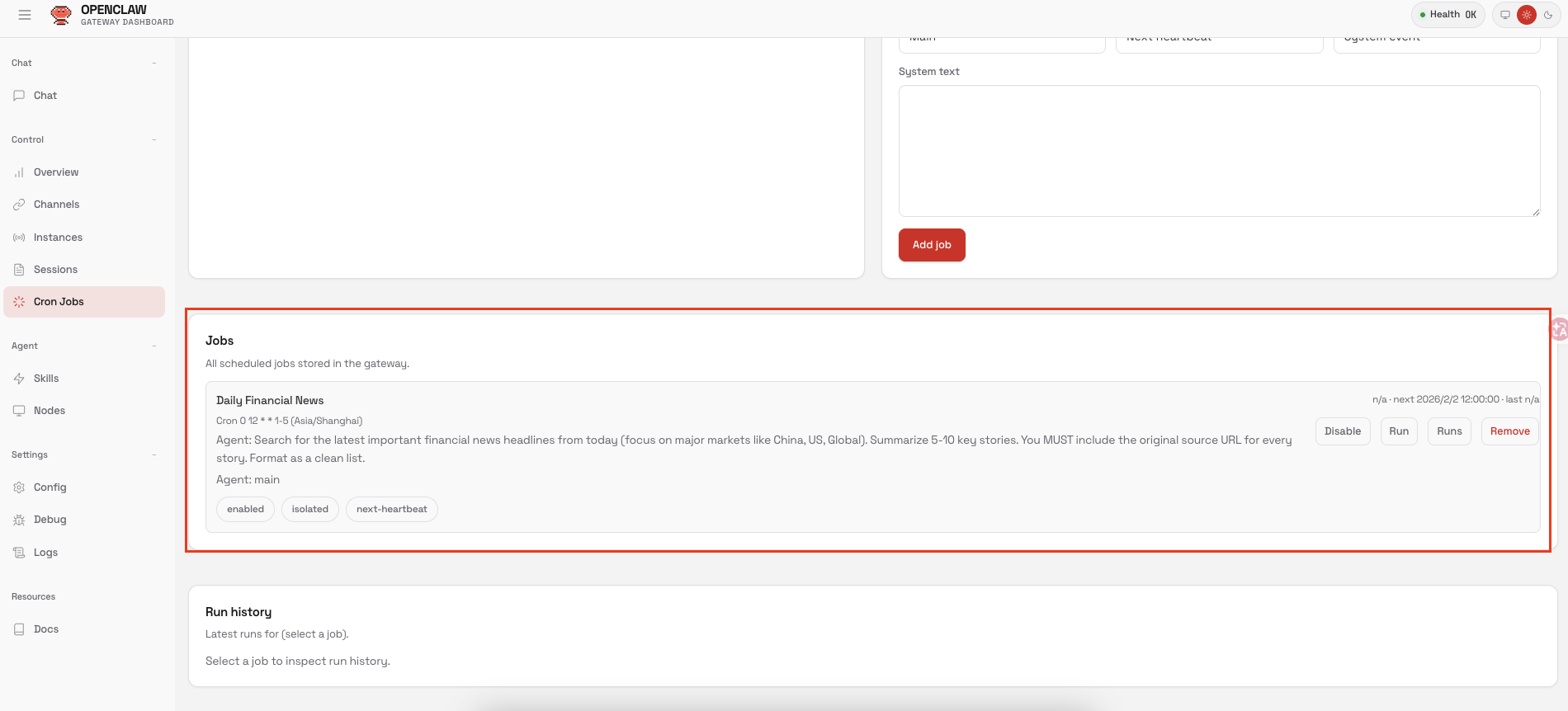Disable the Daily Financial News job
Screen dimensions: 1568x711
(x=1343, y=431)
